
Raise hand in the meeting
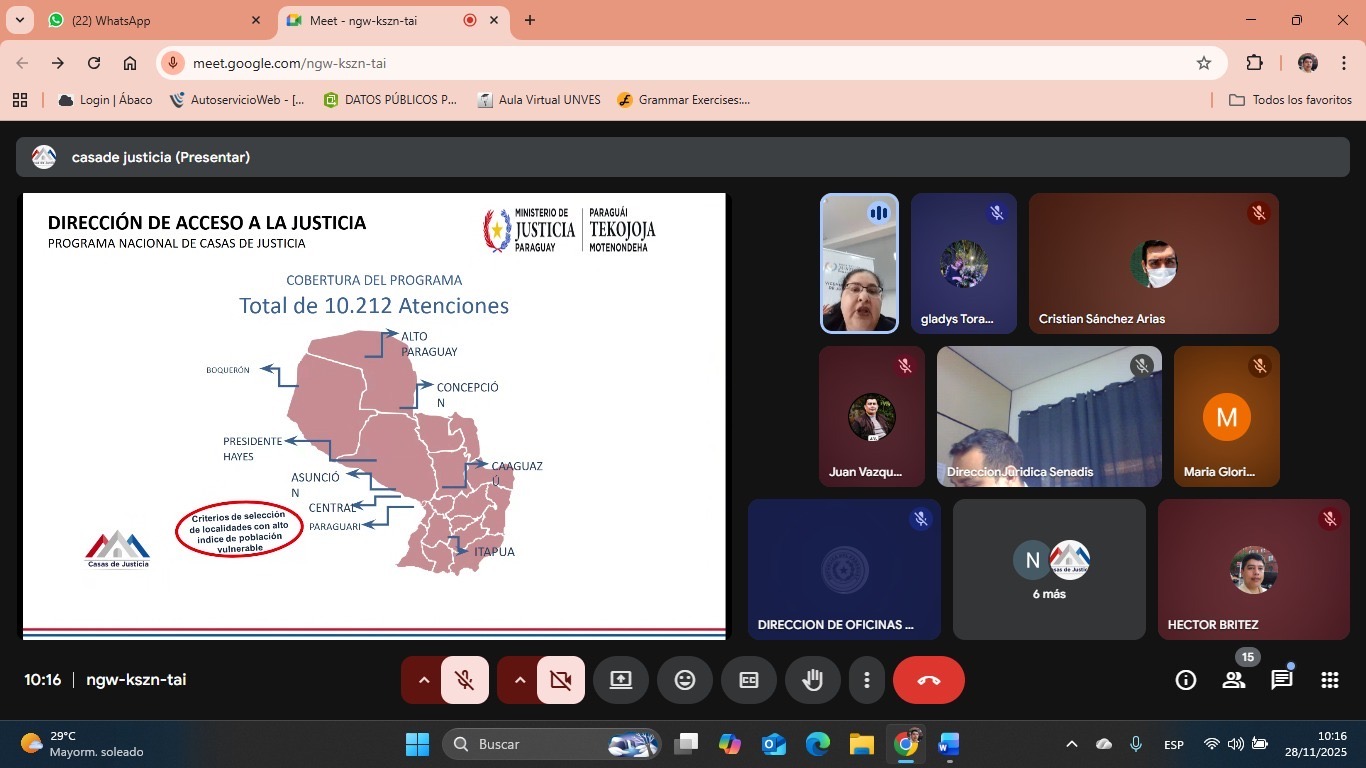pyautogui.click(x=812, y=680)
